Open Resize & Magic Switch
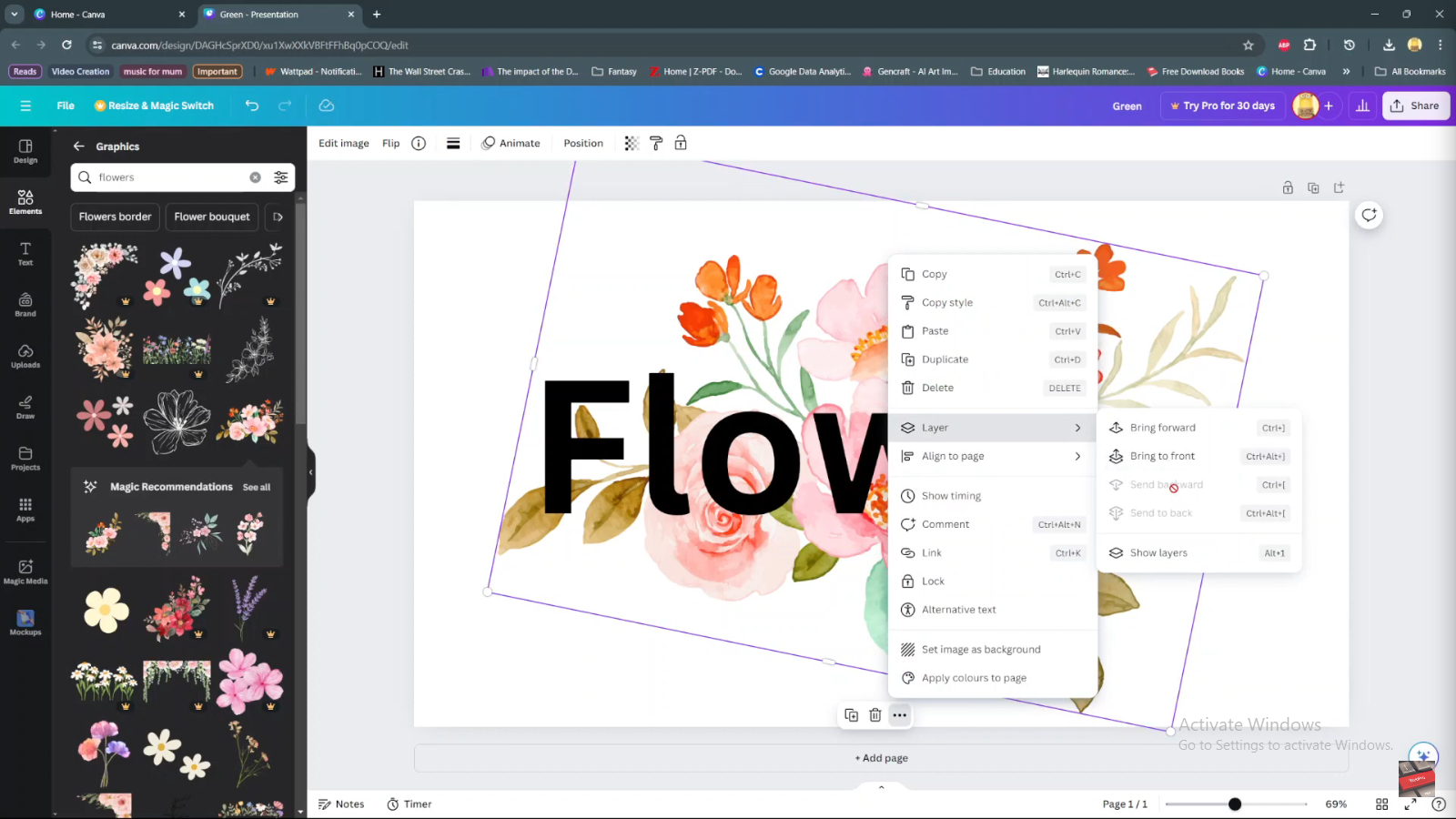This screenshot has height=819, width=1456. pos(154,106)
